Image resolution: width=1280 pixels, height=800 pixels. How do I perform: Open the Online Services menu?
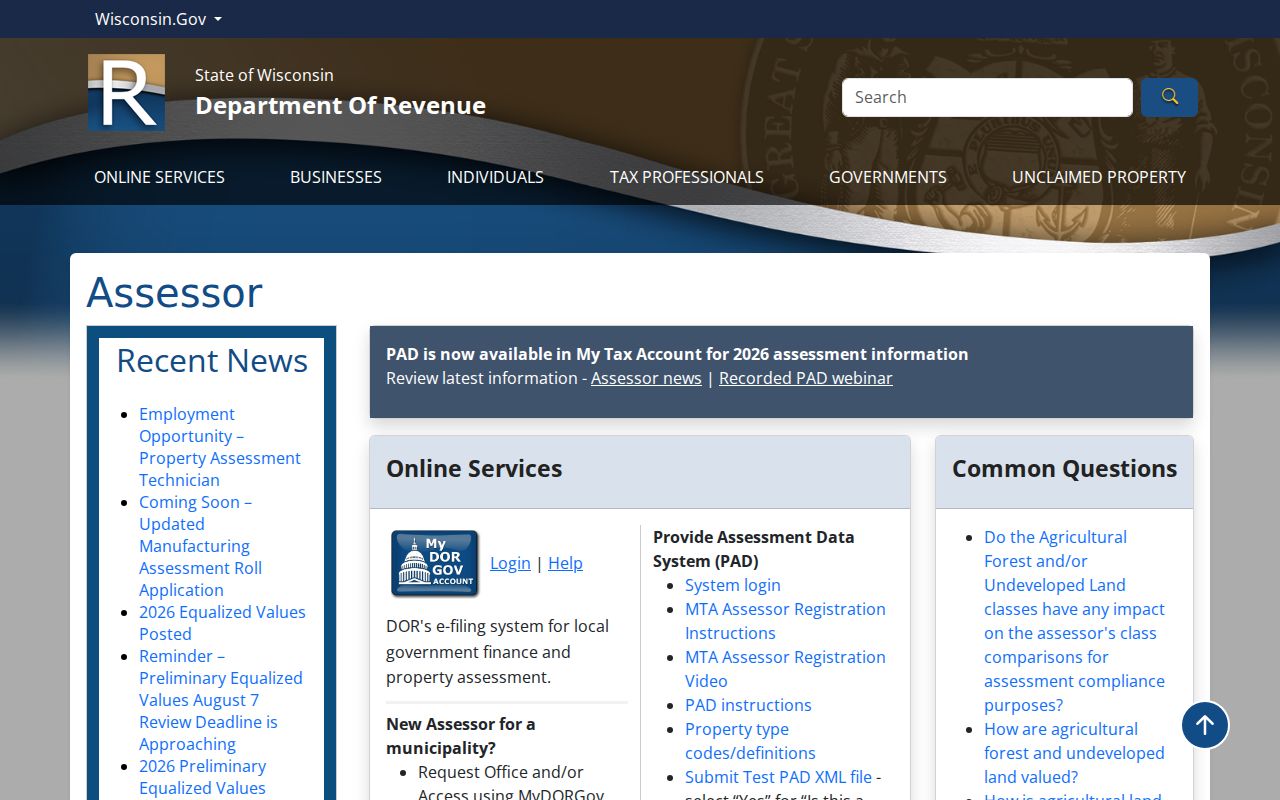(159, 177)
